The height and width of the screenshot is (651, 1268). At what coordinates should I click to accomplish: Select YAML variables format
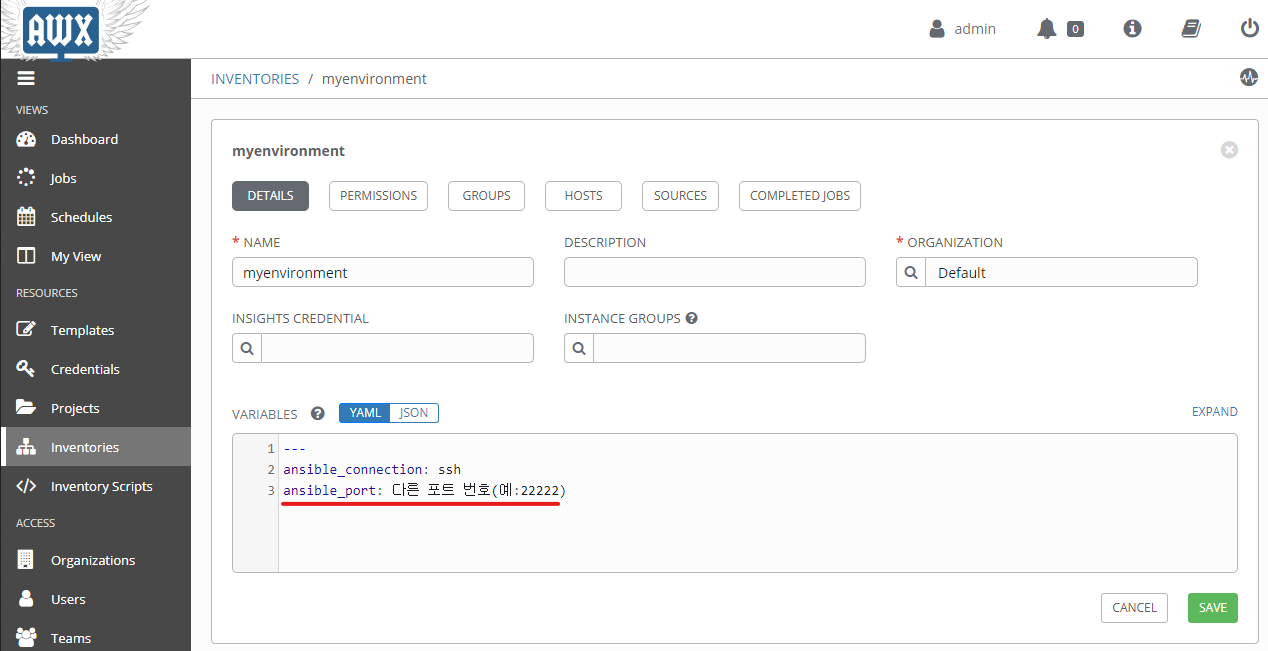point(365,413)
